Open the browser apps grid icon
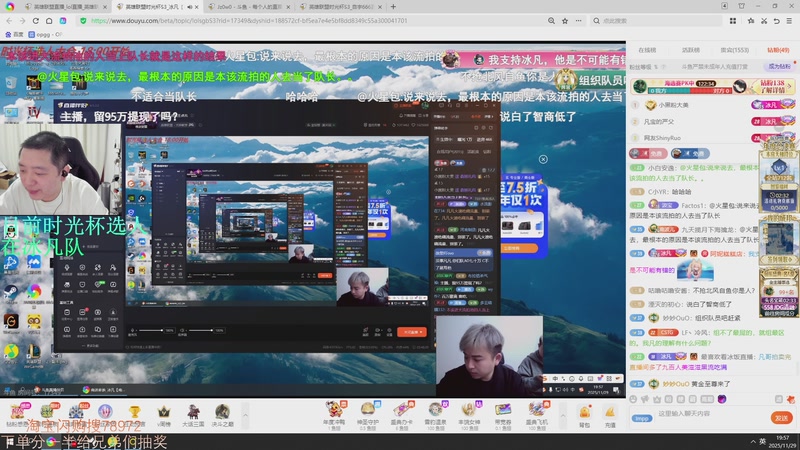Screen dimensions: 800x450 pyautogui.click(x=733, y=21)
